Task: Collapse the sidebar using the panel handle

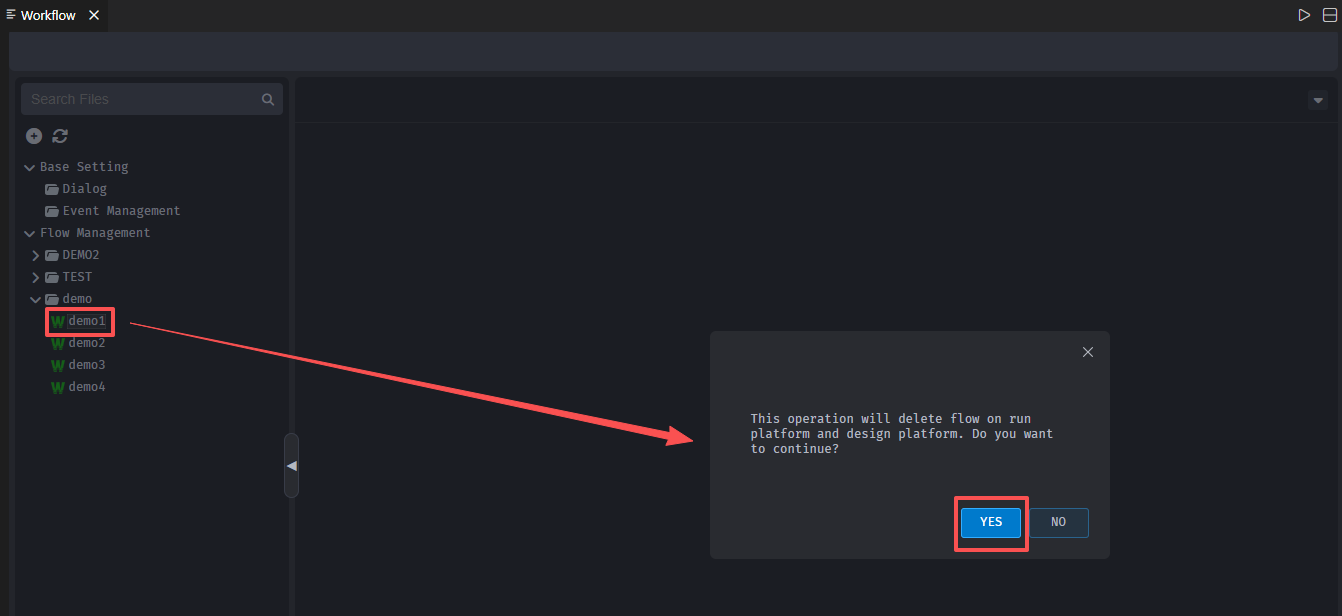Action: (291, 466)
